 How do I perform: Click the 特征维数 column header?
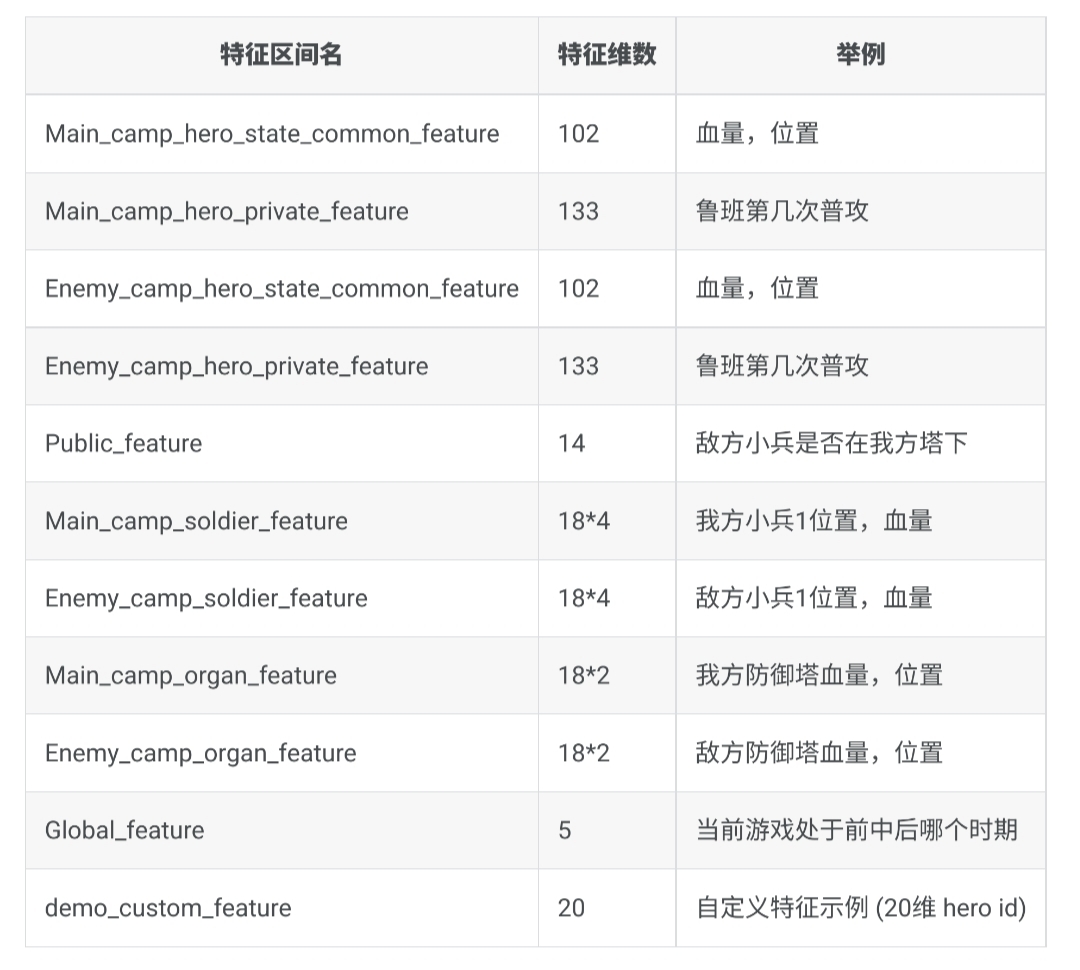(606, 55)
